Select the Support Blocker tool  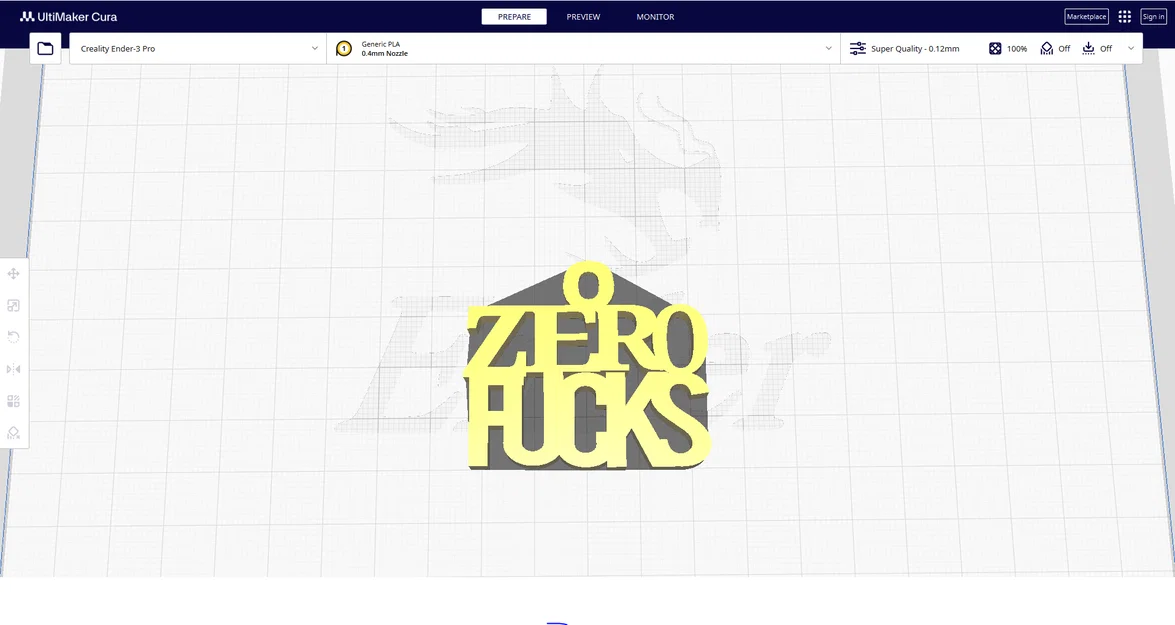tap(13, 433)
